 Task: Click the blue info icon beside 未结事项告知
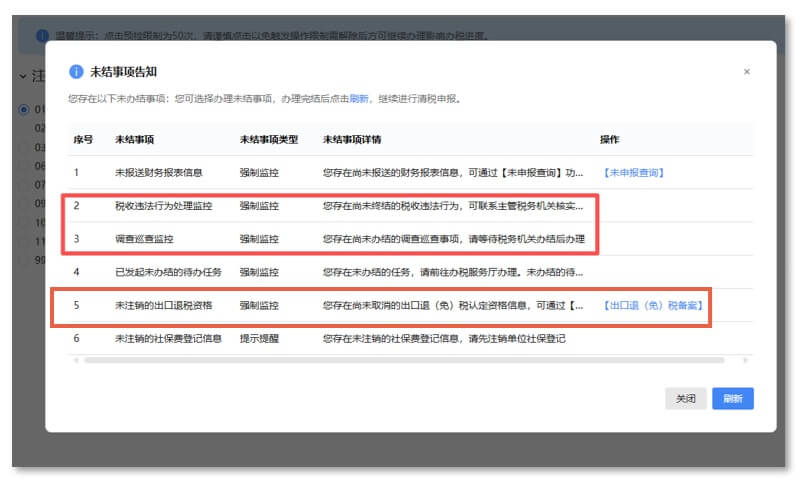point(76,72)
